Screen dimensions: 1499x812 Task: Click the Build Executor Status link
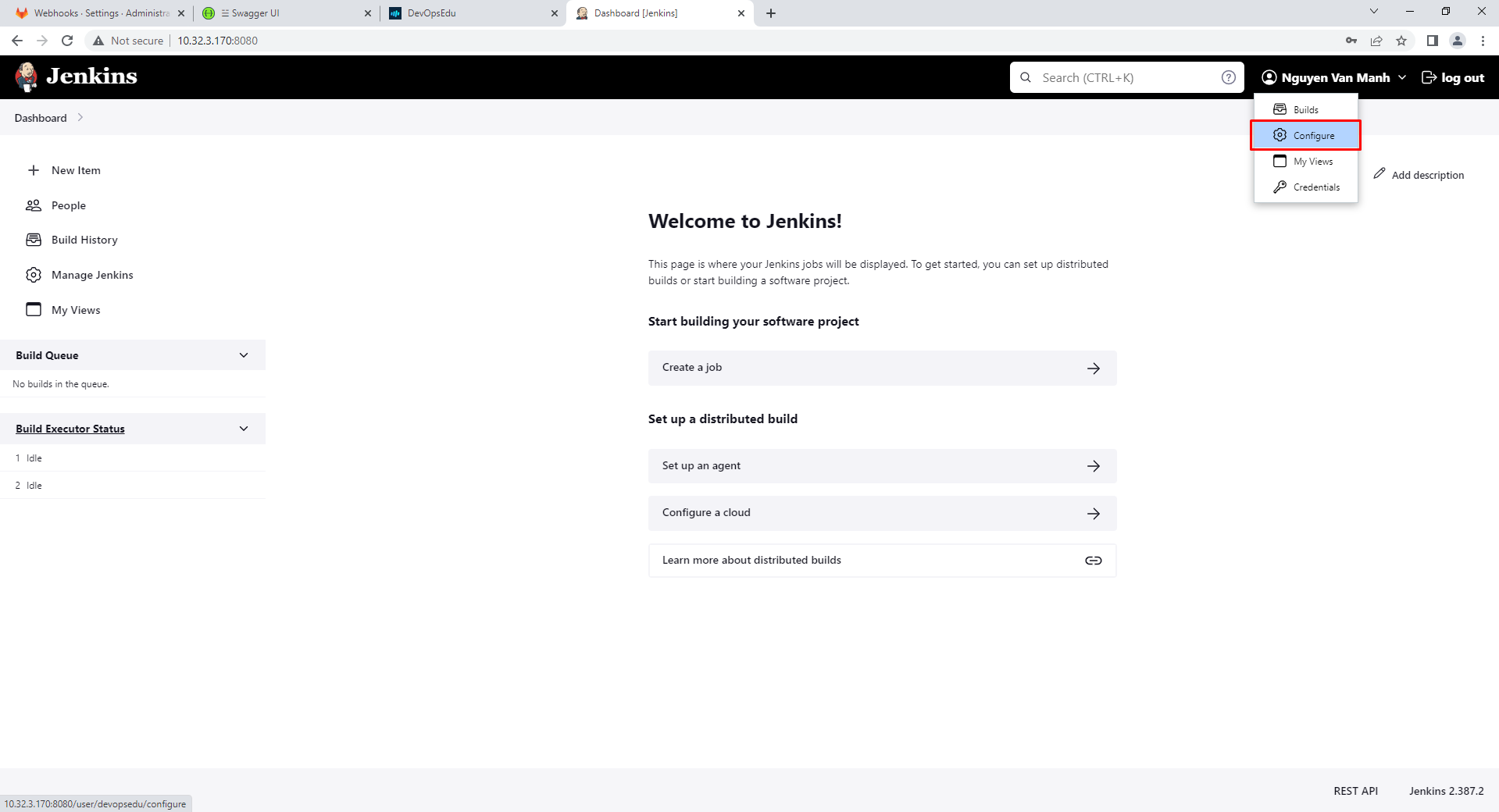coord(70,429)
